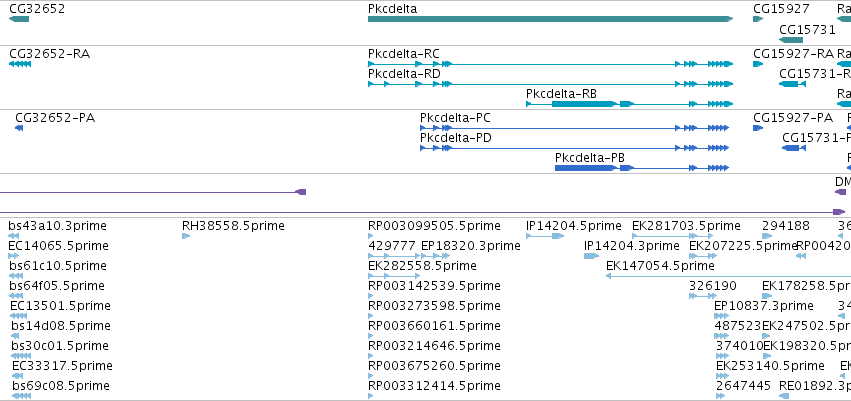
Task: Click the EK147054.5prime long EST line
Action: point(728,276)
